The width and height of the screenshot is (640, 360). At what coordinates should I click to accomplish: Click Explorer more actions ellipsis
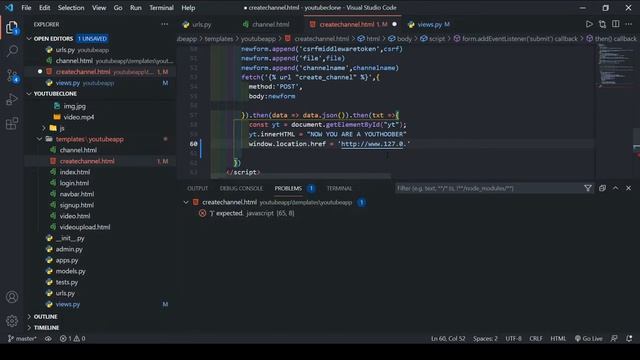(x=164, y=24)
